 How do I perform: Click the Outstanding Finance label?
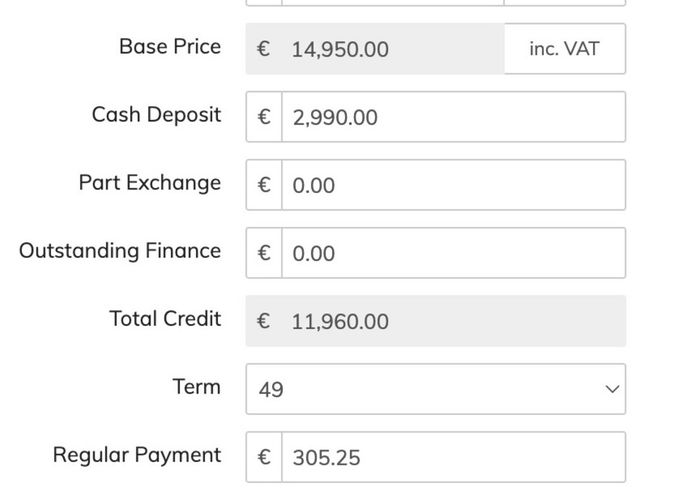point(120,250)
